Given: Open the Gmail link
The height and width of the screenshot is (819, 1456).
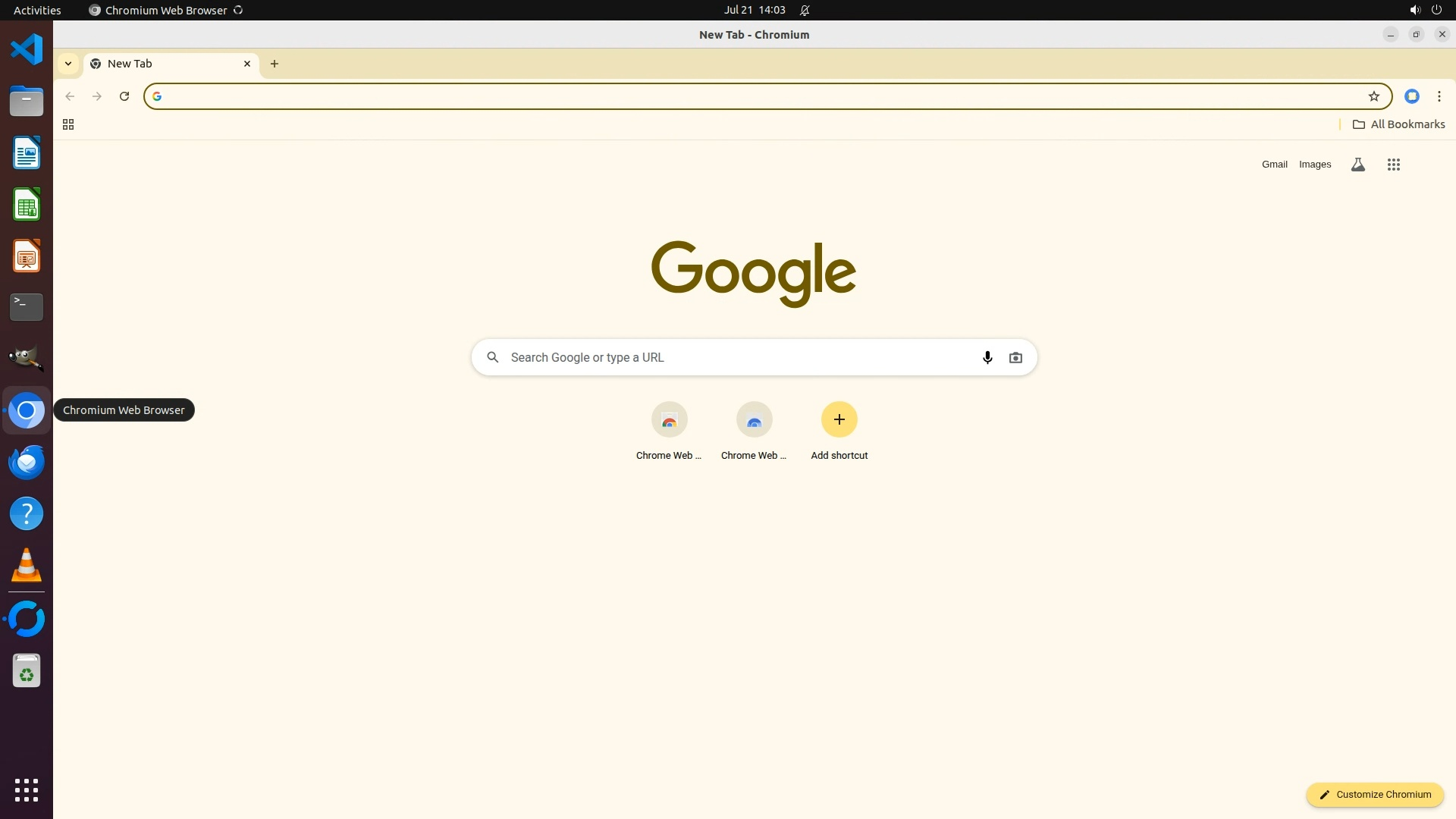Looking at the screenshot, I should click(x=1274, y=165).
